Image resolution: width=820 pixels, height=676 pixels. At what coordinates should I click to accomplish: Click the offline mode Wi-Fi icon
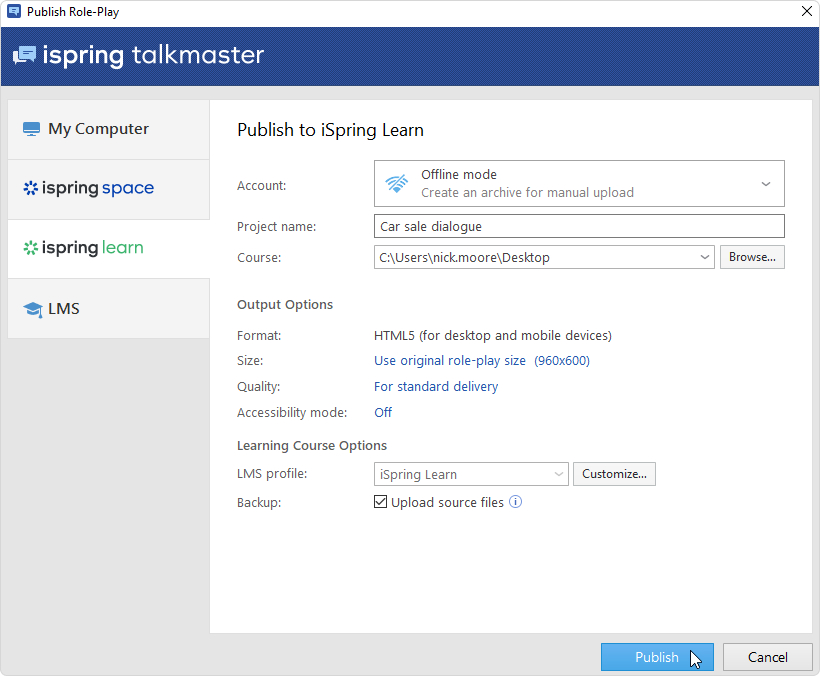coord(397,183)
